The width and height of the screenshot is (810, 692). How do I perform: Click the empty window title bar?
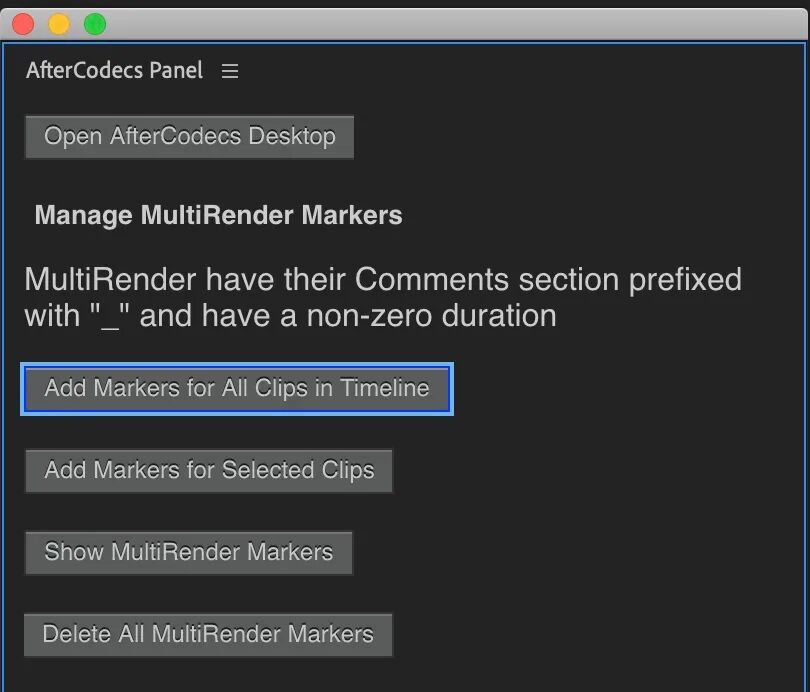click(x=450, y=24)
